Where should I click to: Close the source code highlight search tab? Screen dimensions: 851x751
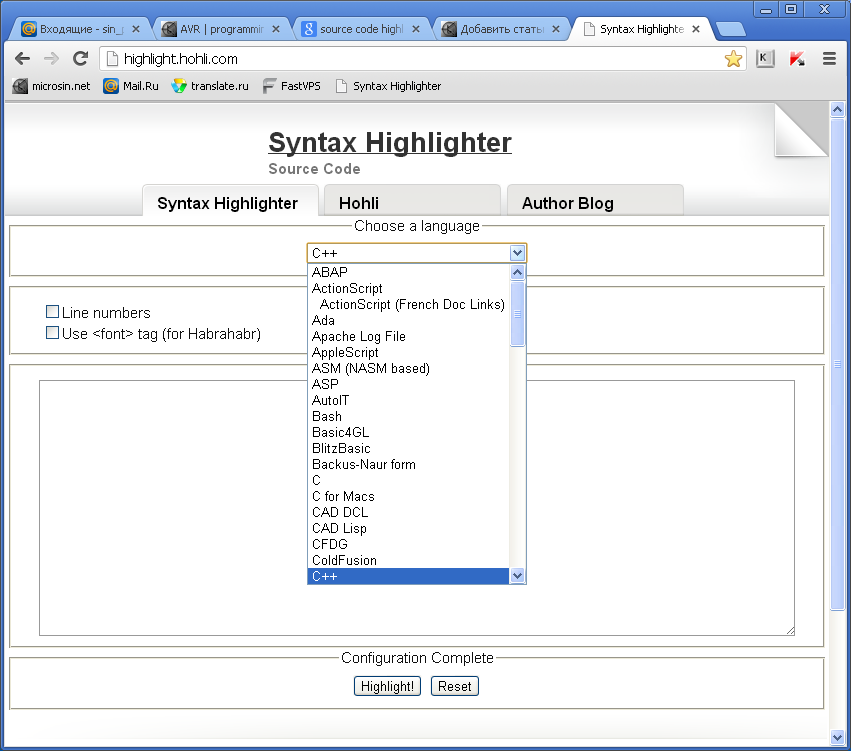[x=416, y=29]
